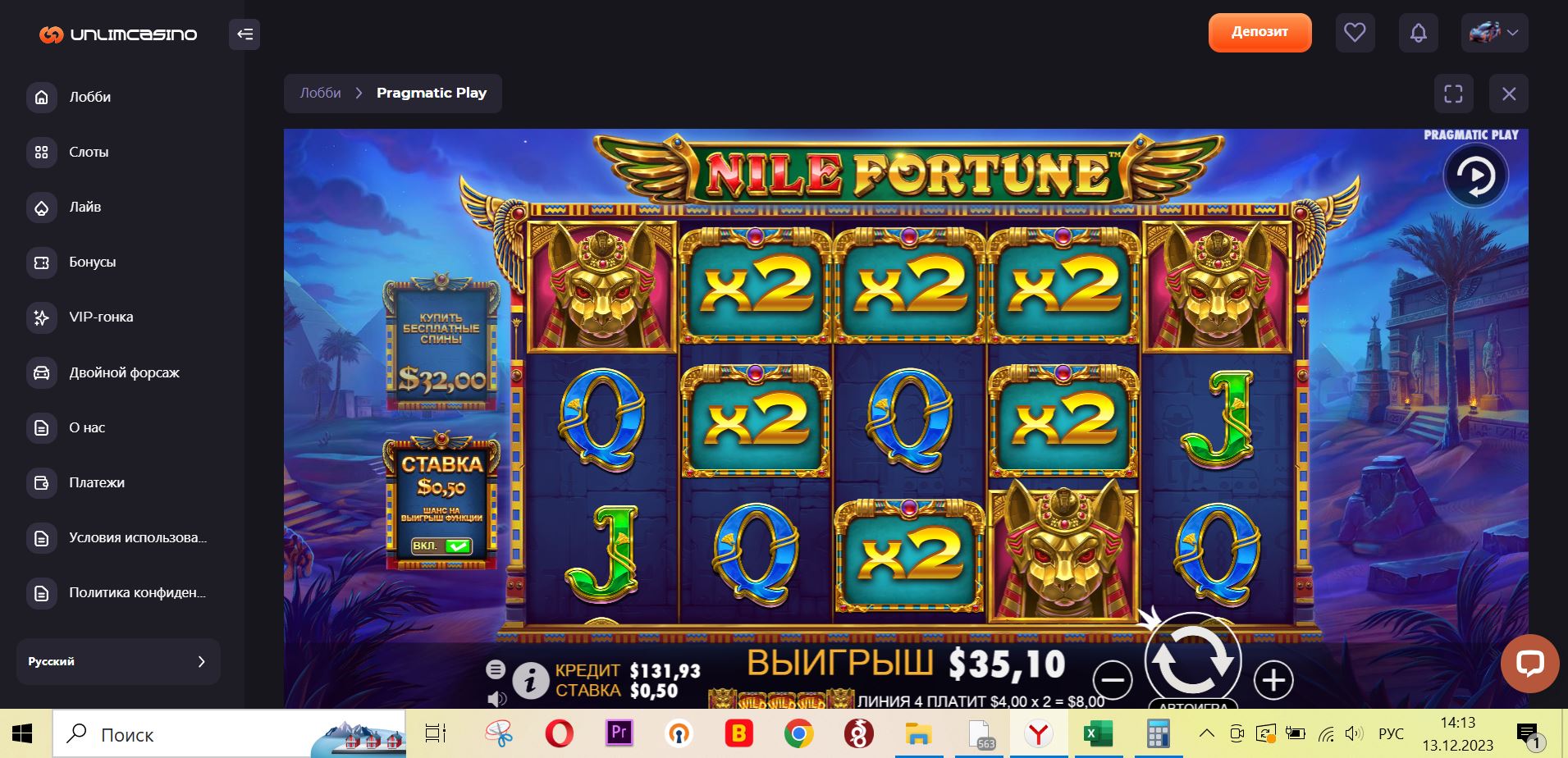Mute the game sound speaker icon

496,699
